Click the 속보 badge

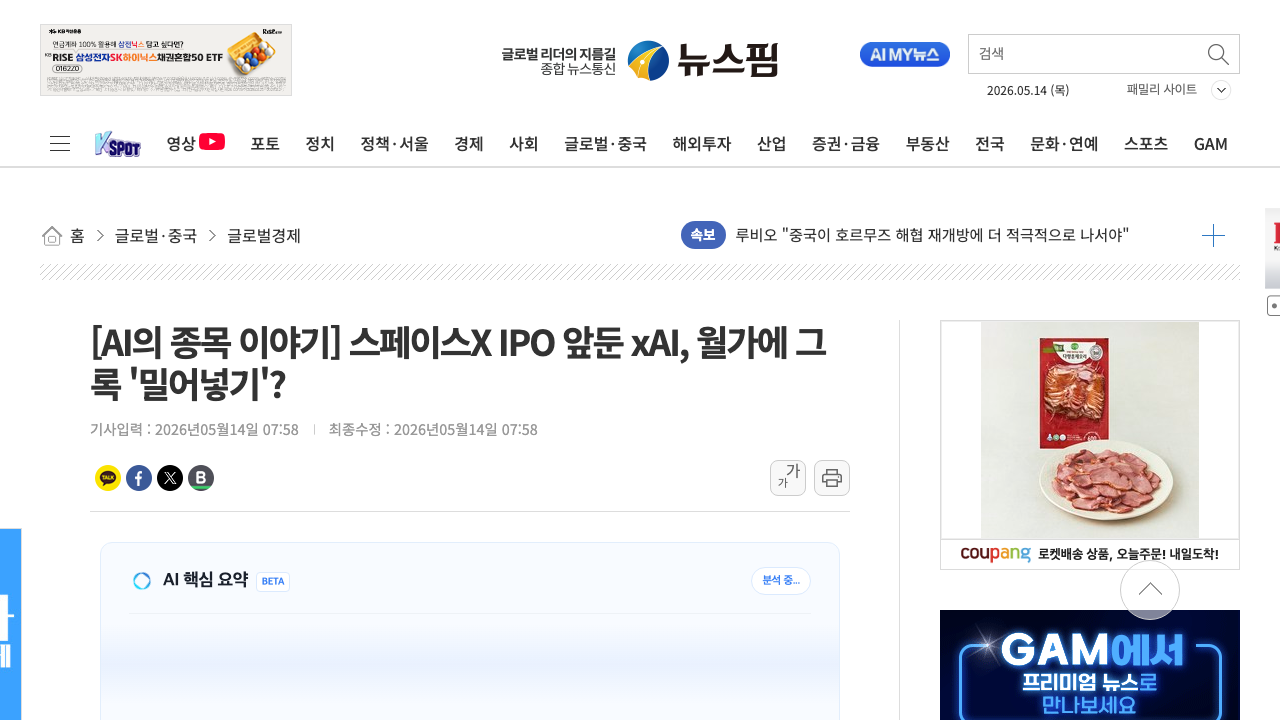[x=703, y=235]
